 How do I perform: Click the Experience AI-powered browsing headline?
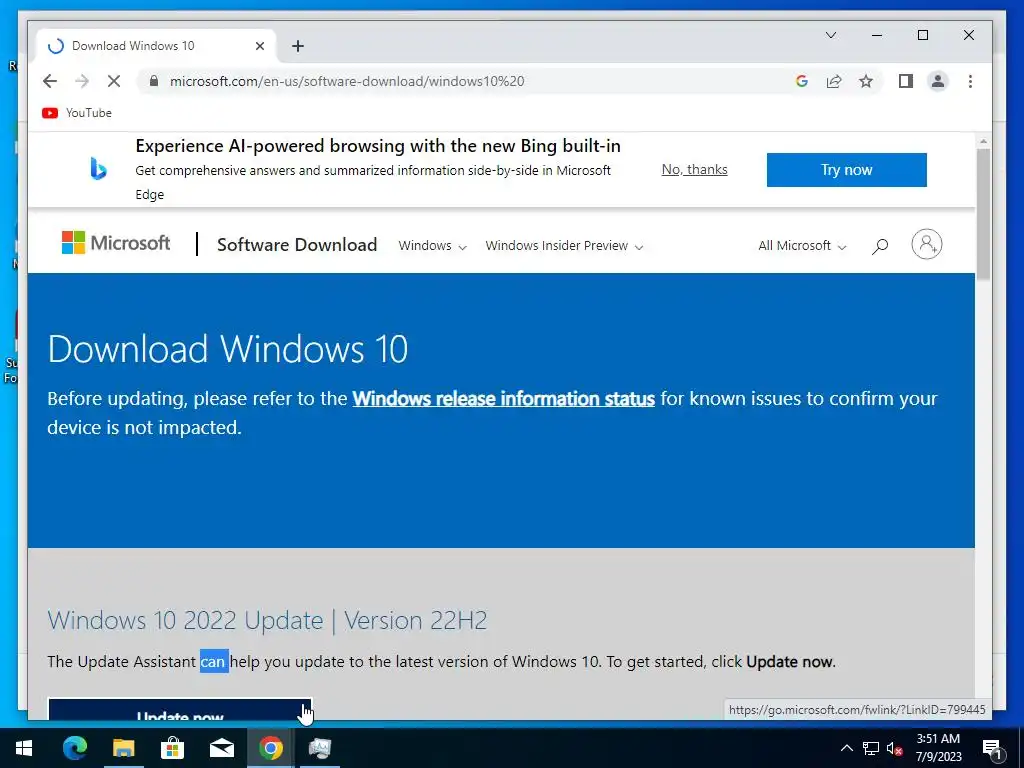click(377, 146)
